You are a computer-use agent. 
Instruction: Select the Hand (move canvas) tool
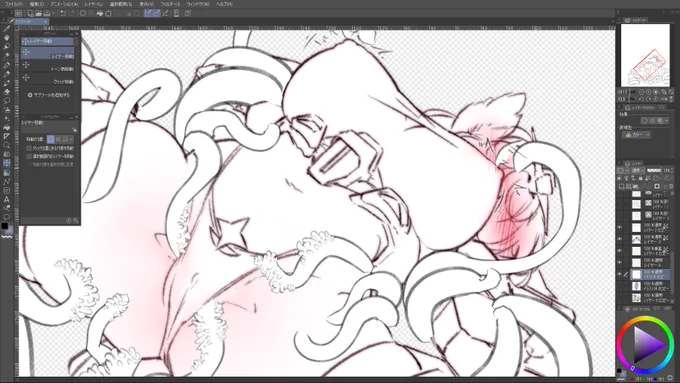[7, 38]
